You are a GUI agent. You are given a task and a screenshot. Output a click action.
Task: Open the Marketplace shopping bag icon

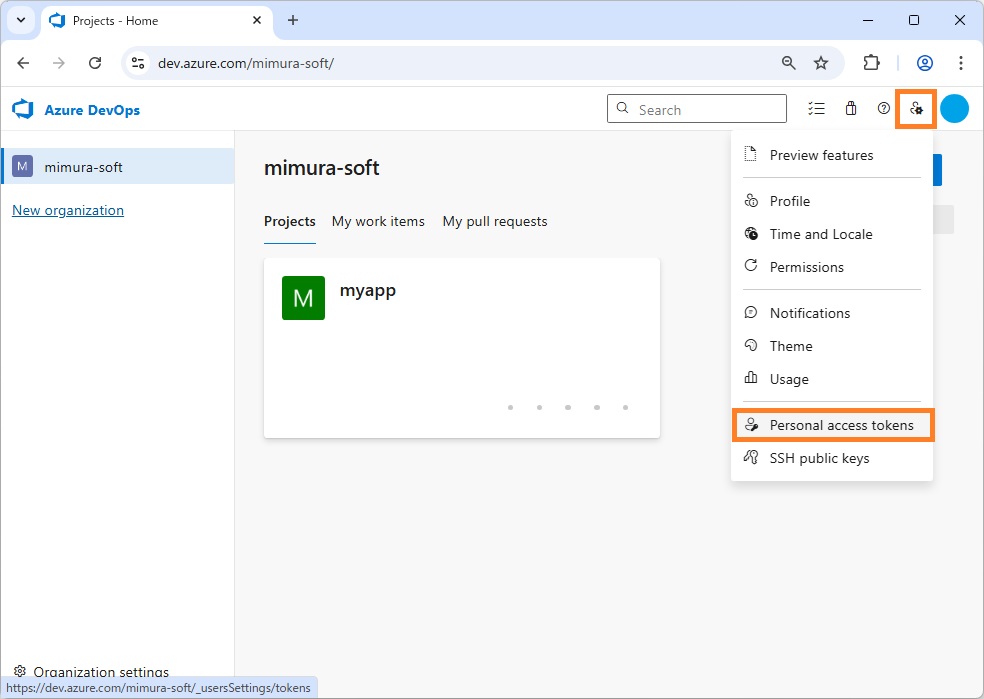pyautogui.click(x=851, y=109)
